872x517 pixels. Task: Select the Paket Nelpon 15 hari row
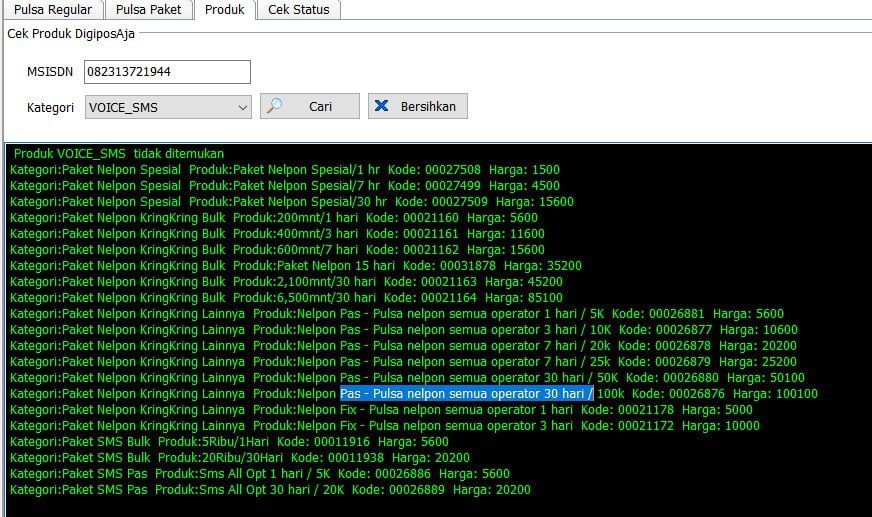(x=295, y=266)
